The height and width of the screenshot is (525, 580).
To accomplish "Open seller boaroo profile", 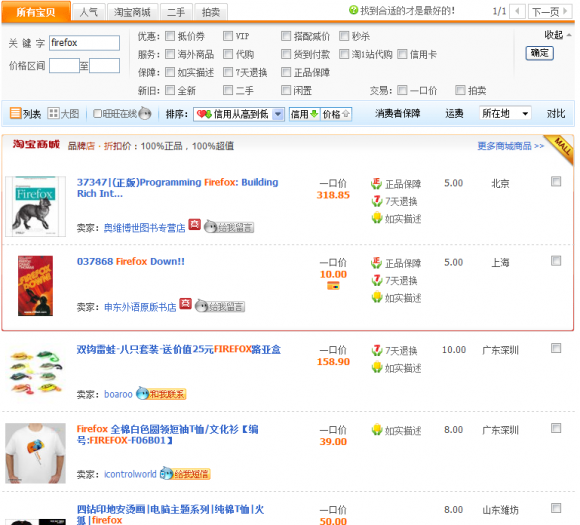I will (x=118, y=394).
